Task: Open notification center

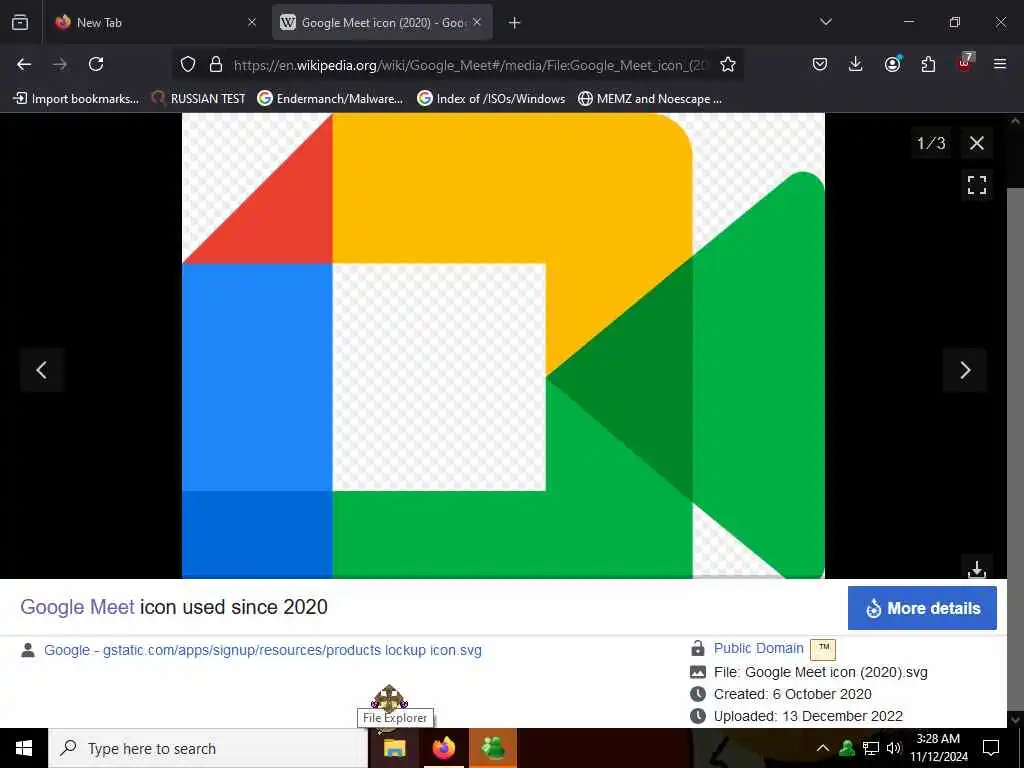Action: coord(991,748)
